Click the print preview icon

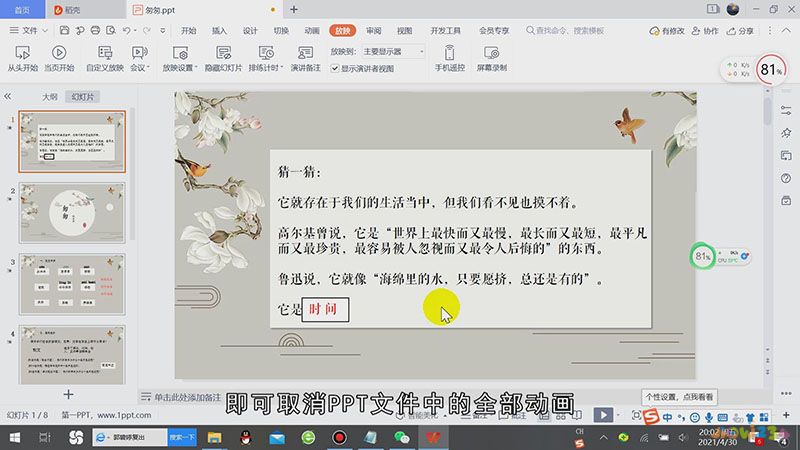111,31
